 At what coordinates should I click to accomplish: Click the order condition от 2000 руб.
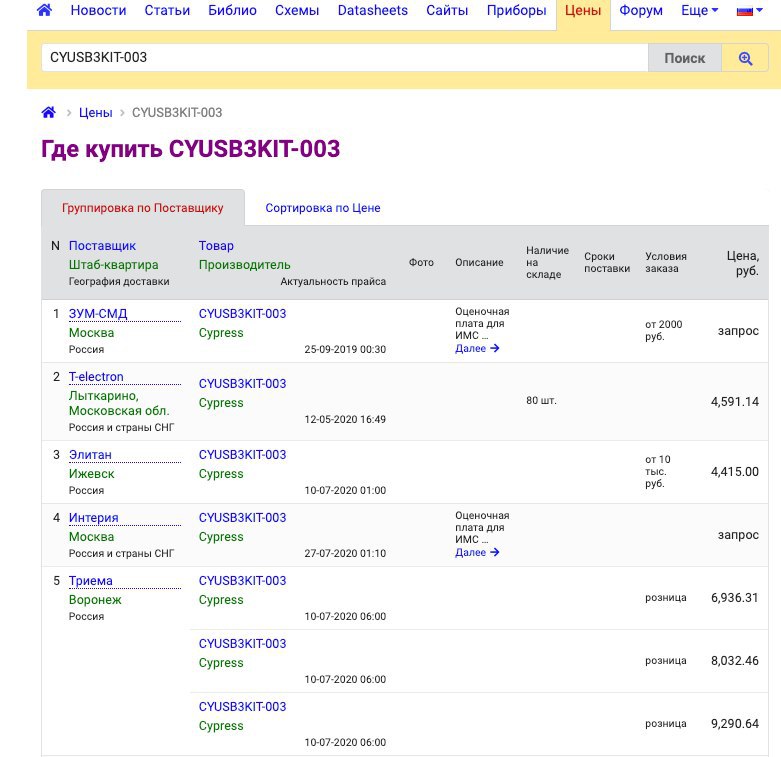663,330
